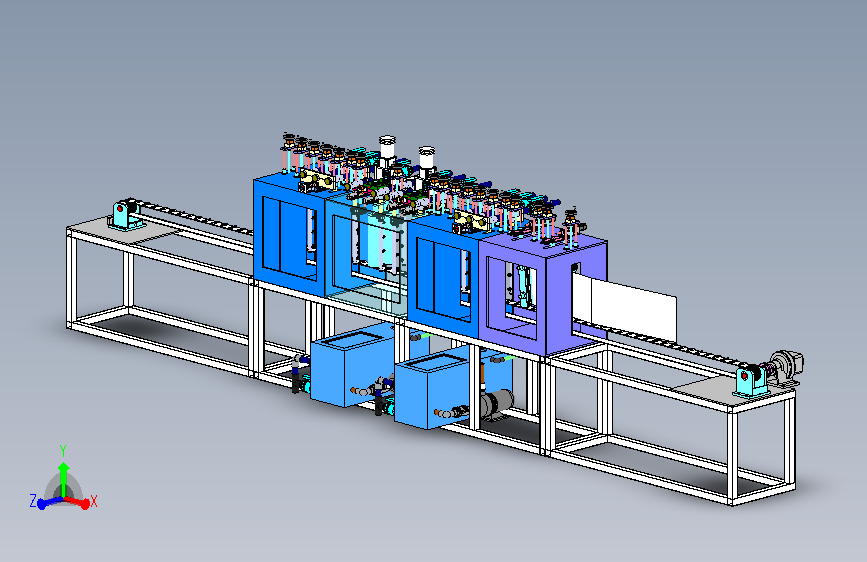Image resolution: width=867 pixels, height=562 pixels.
Task: Select the grey pump motor beside the smaller blue tank
Action: tap(497, 405)
